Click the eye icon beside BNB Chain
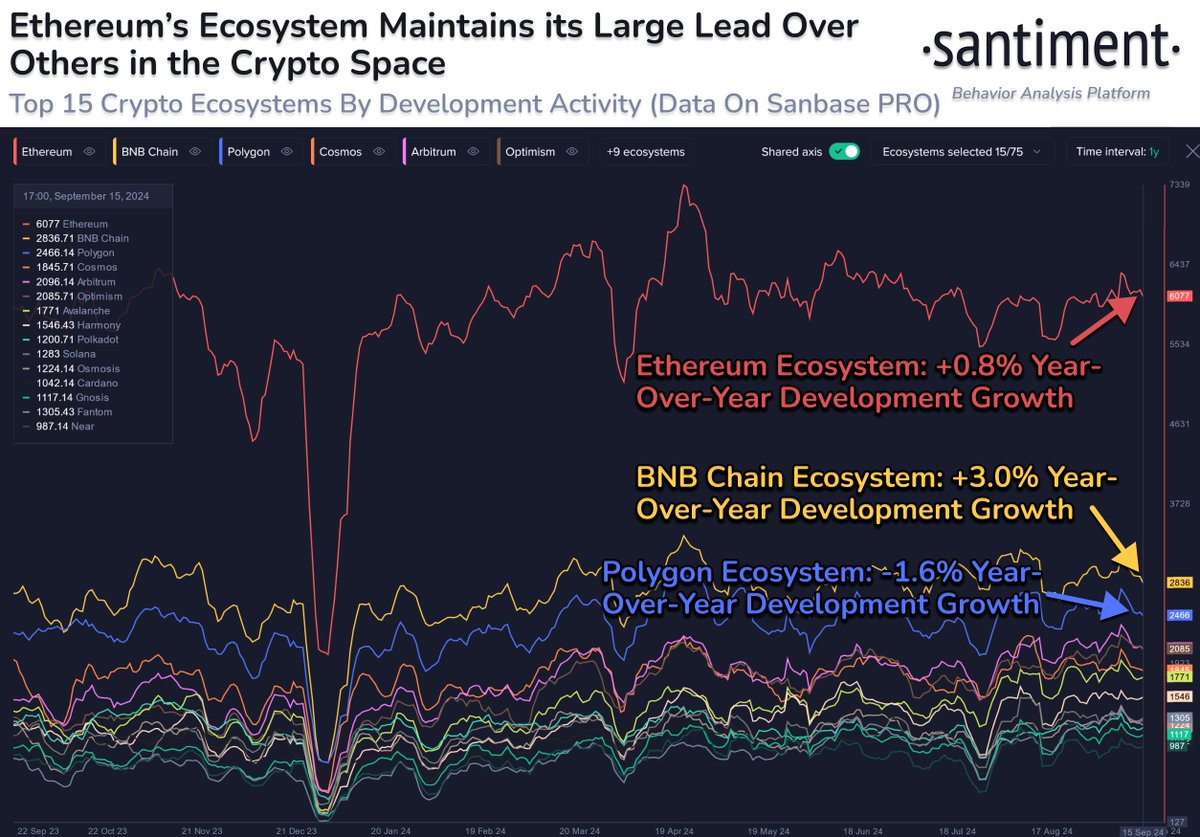 pos(194,151)
